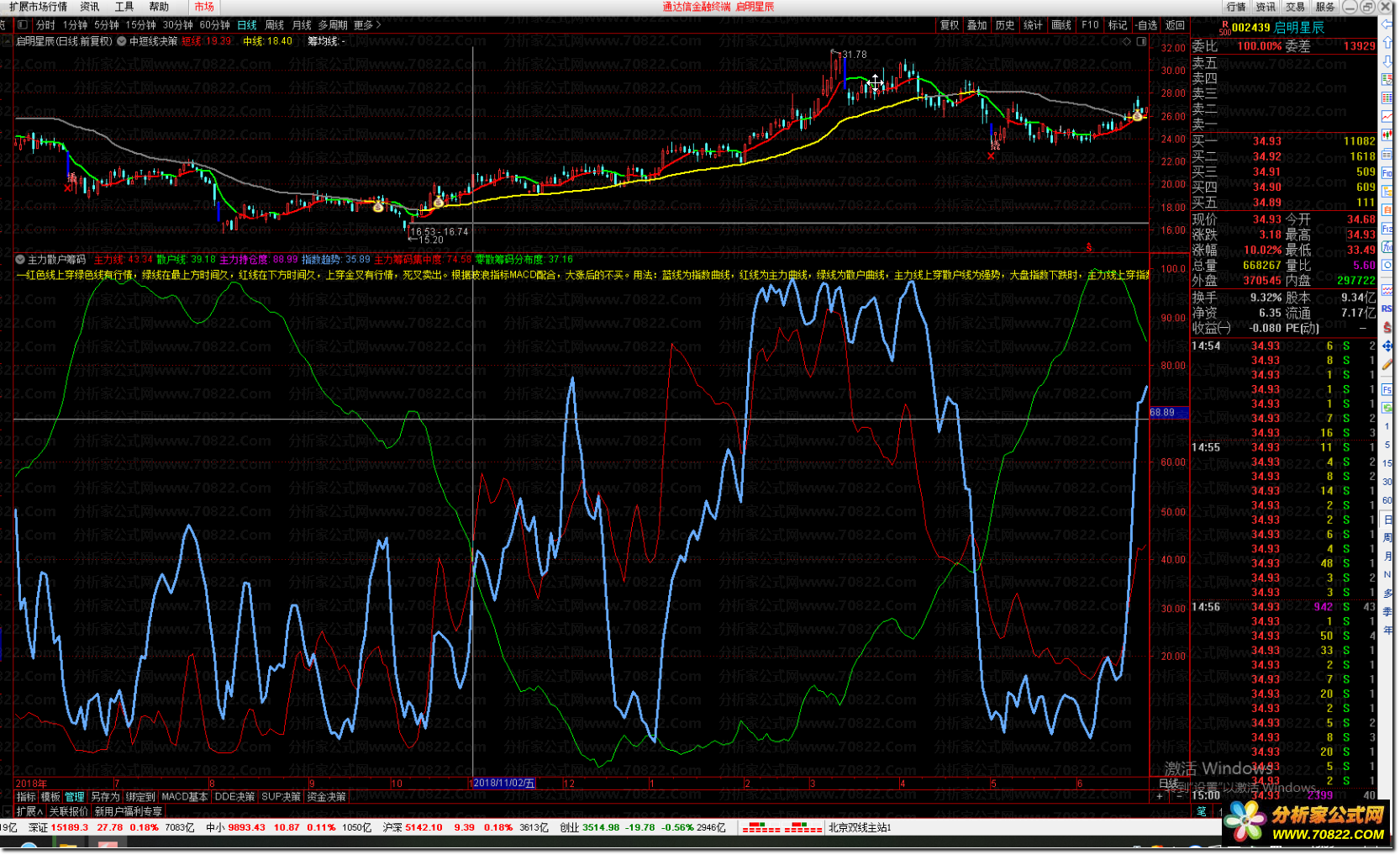The height and width of the screenshot is (855, 1400).
Task: Click the 返回 back button
Action: coord(1175,25)
